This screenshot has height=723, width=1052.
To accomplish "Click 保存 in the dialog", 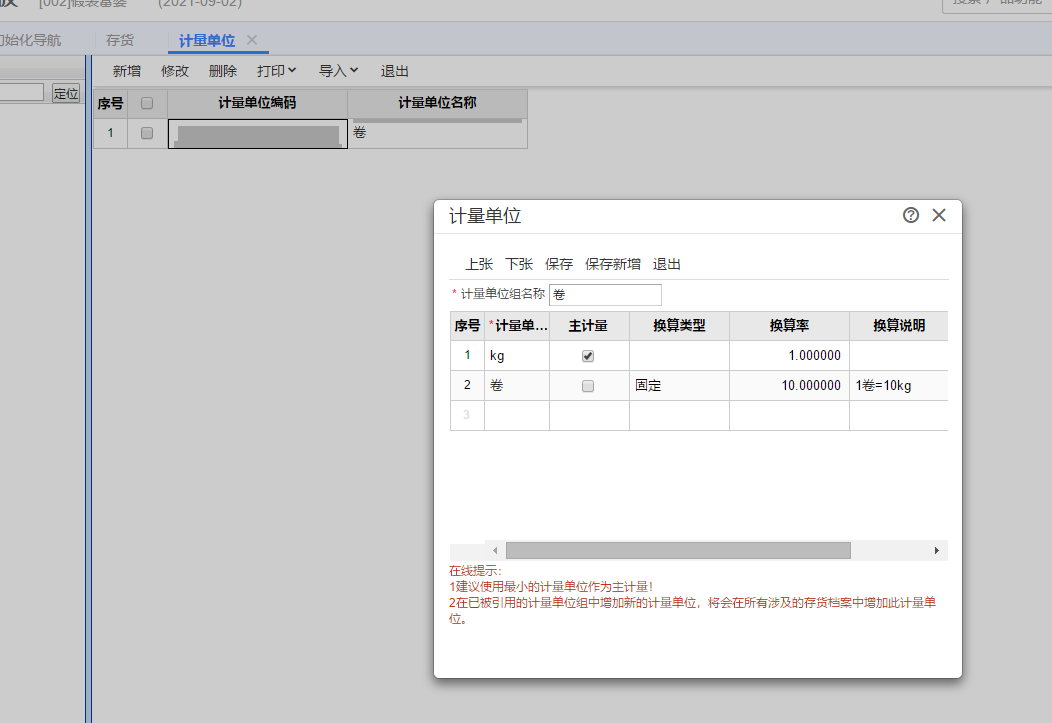I will (x=559, y=264).
